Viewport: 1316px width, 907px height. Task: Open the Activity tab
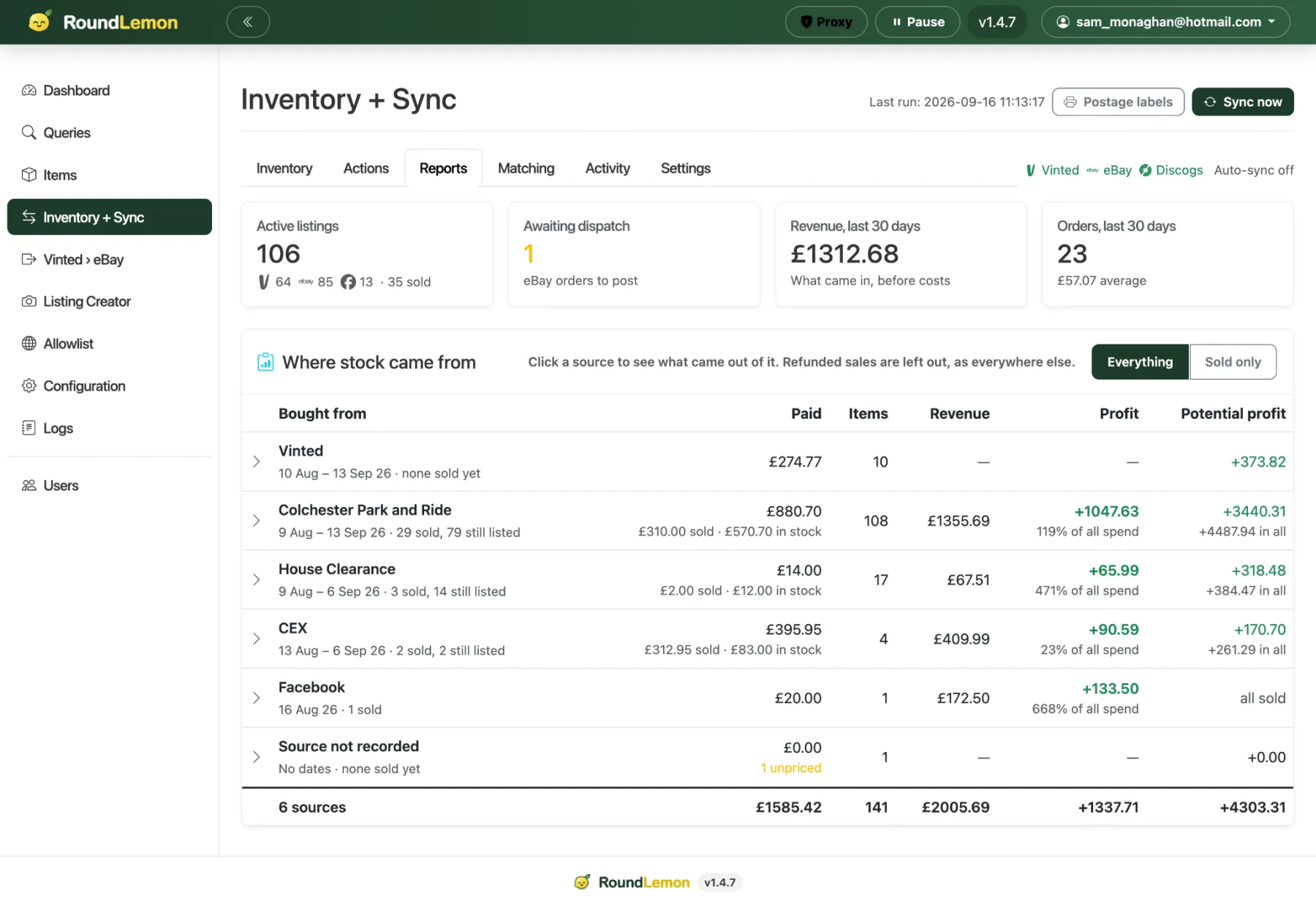click(x=608, y=168)
